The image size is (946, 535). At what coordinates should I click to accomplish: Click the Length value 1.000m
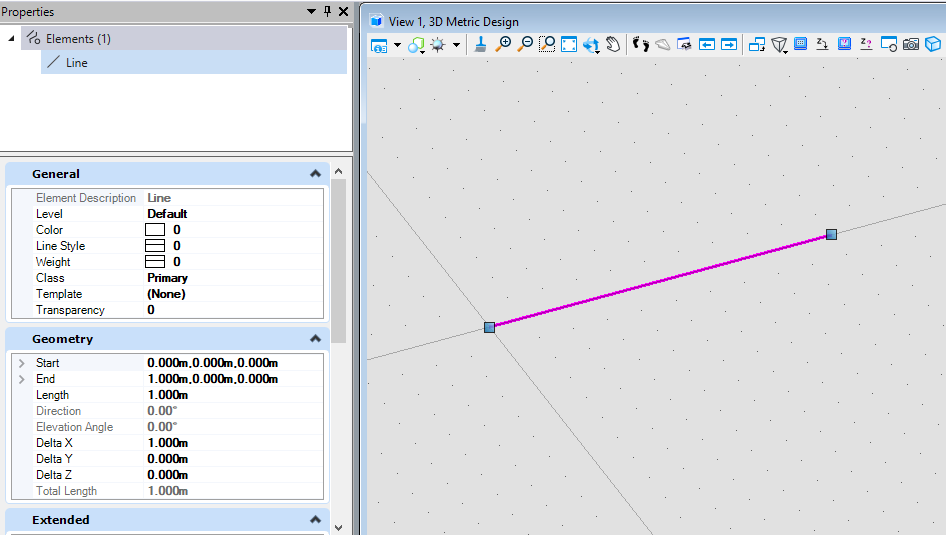tap(167, 395)
